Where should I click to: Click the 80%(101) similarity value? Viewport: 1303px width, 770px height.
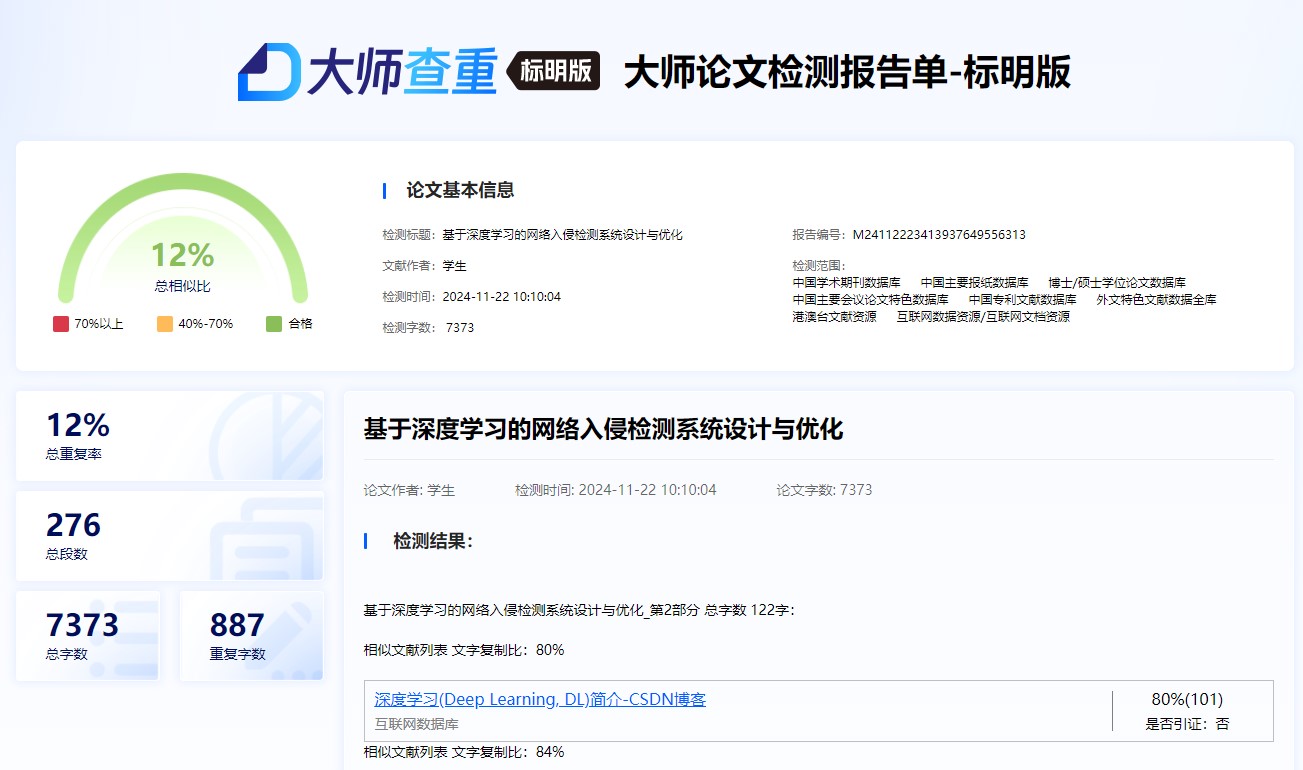click(1187, 700)
